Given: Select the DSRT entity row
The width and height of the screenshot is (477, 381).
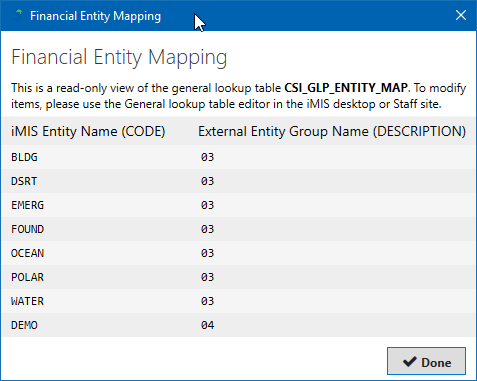Looking at the screenshot, I should tap(238, 181).
